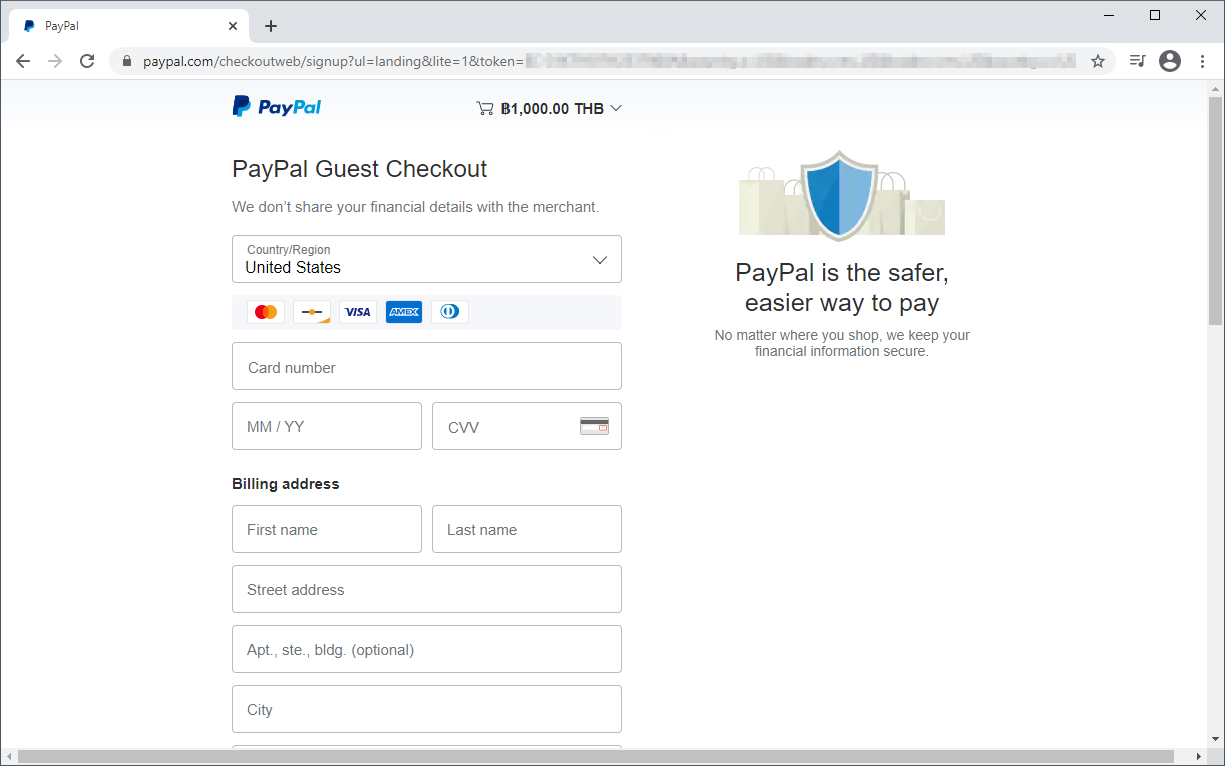The image size is (1225, 766).
Task: Open a new tab with the plus button
Action: [x=271, y=26]
